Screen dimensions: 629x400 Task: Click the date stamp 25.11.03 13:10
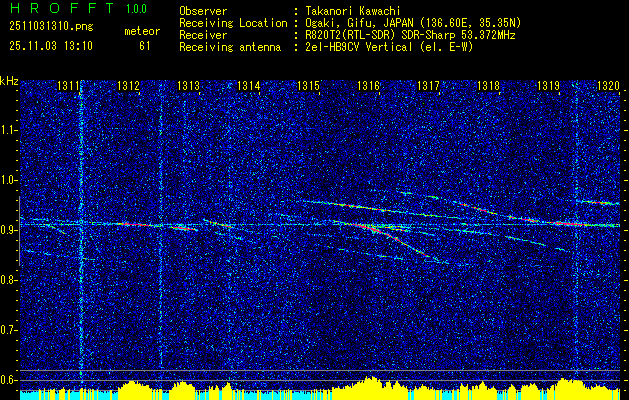[51, 46]
